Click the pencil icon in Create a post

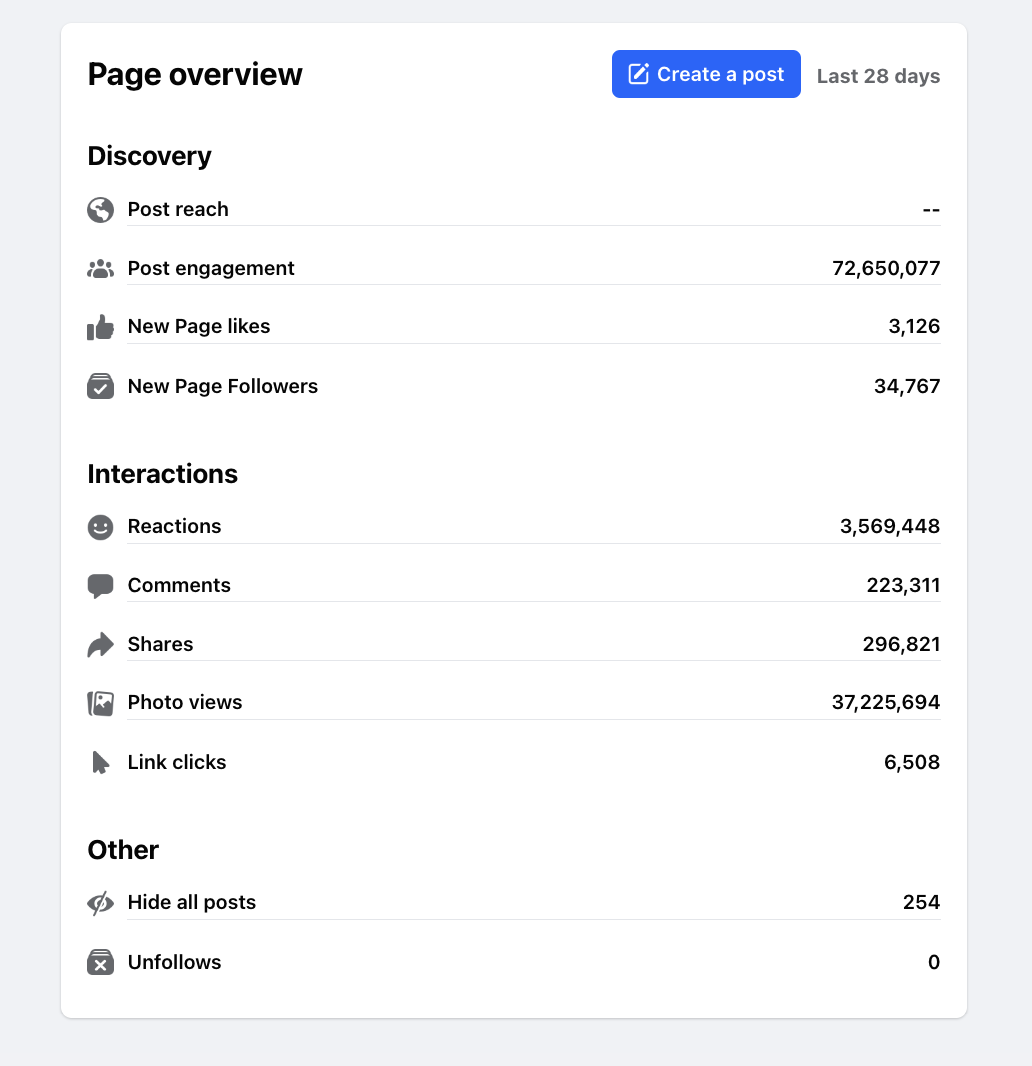click(638, 74)
